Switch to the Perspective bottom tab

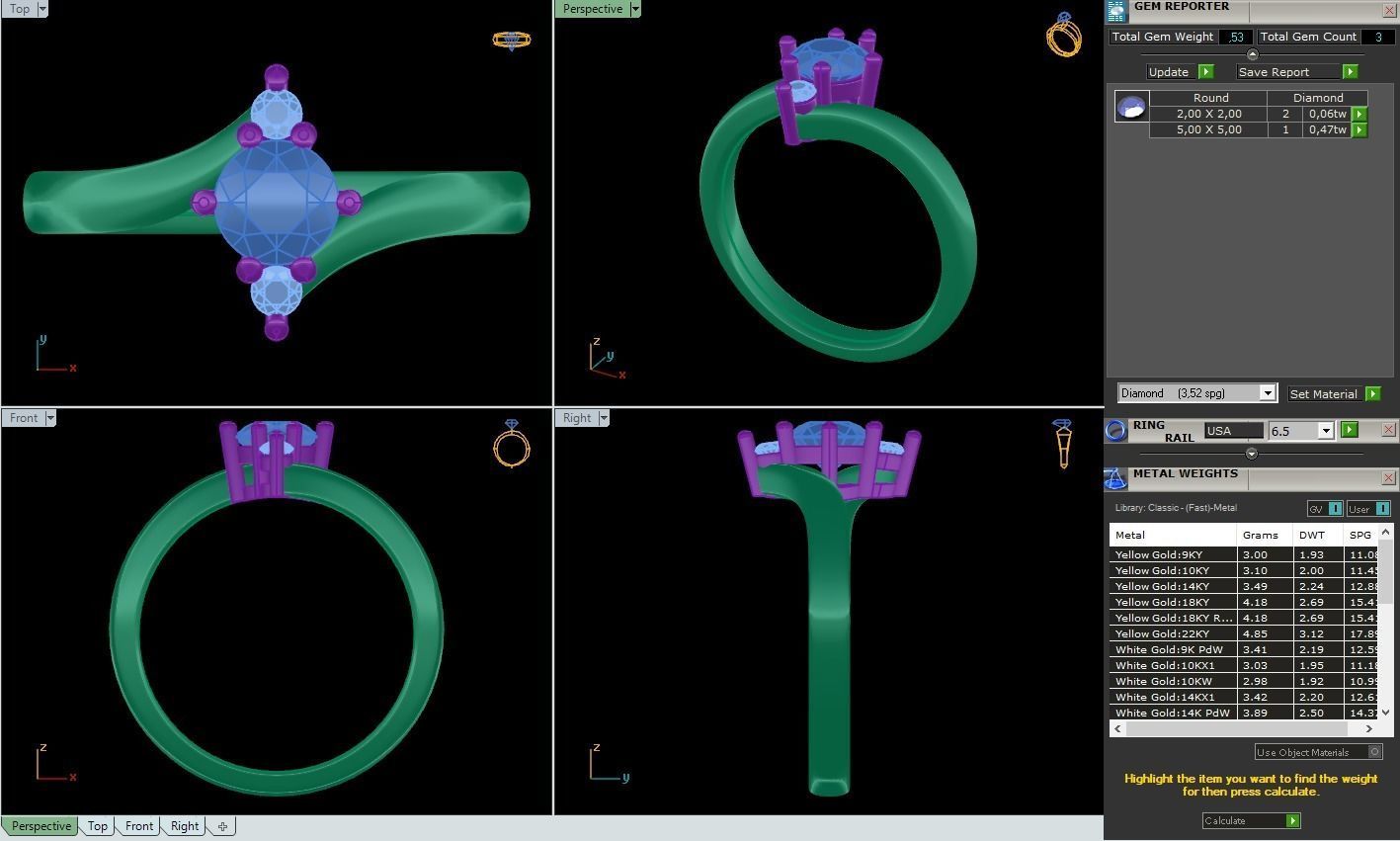[x=41, y=826]
